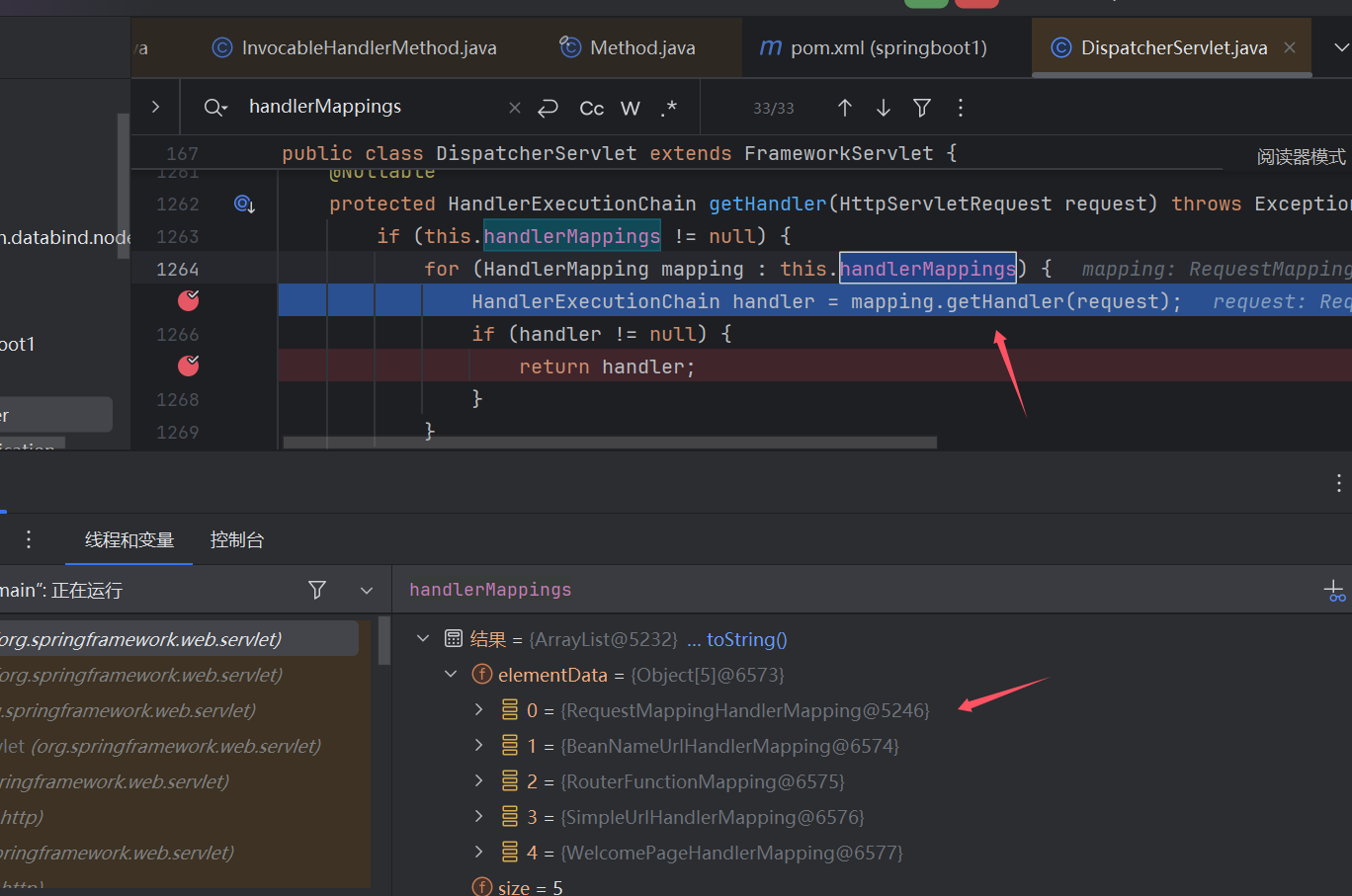The image size is (1352, 896).
Task: Open the InvocableHandlerMethod.java tab
Action: (355, 47)
